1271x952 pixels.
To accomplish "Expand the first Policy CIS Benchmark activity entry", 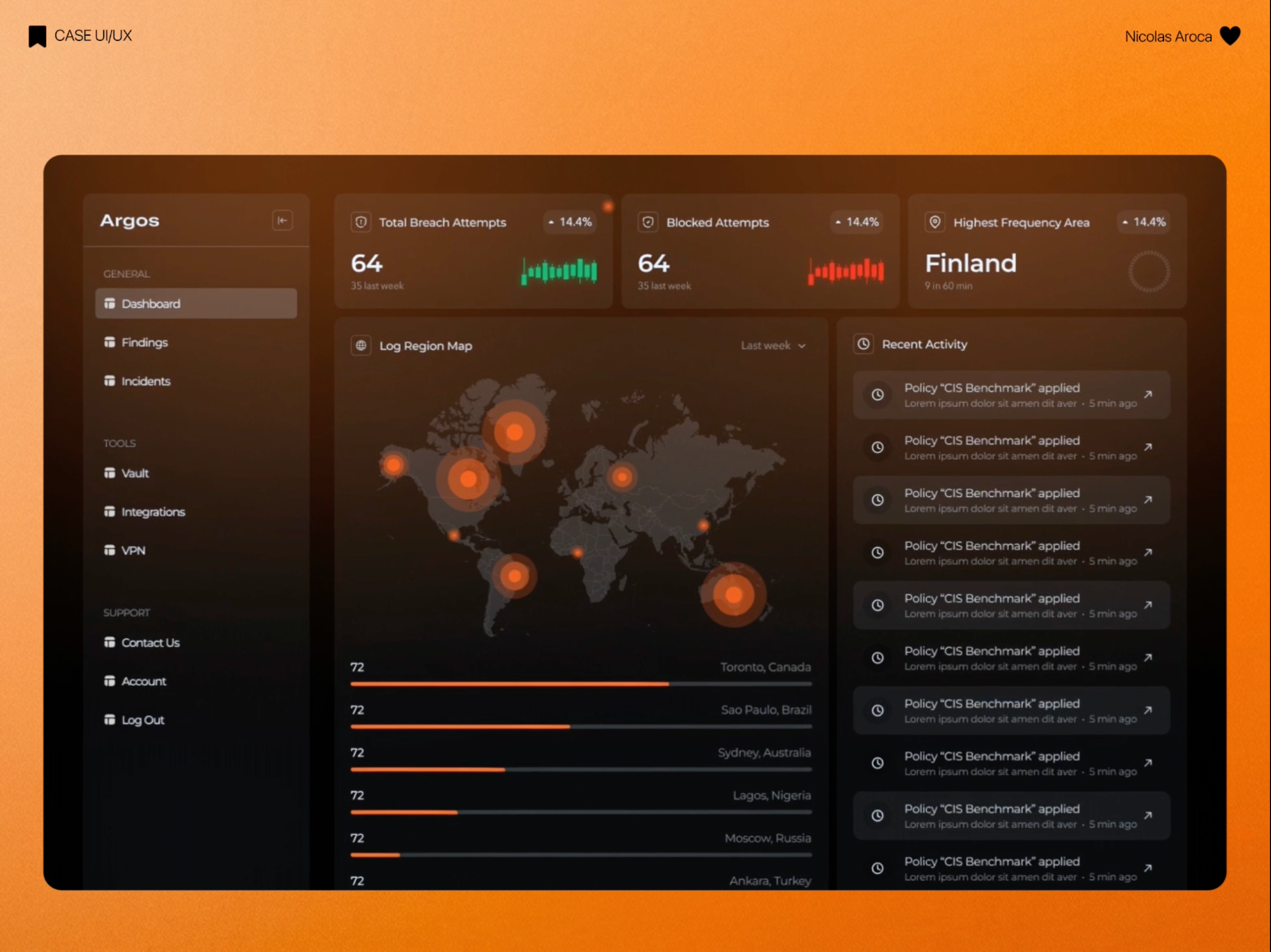I will pos(1148,395).
